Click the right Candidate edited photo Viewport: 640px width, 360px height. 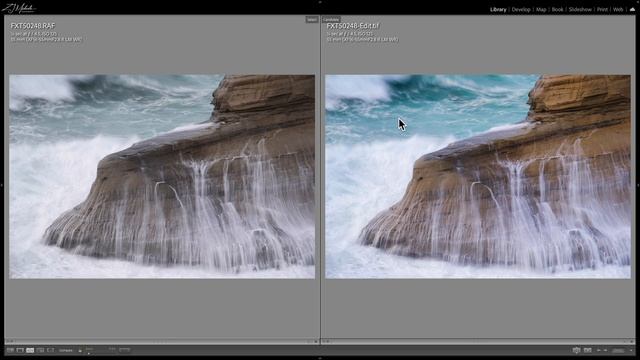tap(478, 176)
